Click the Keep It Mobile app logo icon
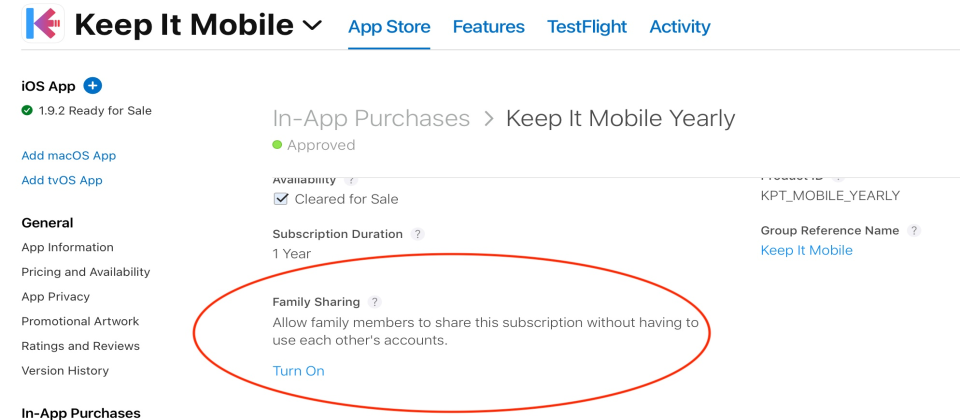 click(43, 23)
